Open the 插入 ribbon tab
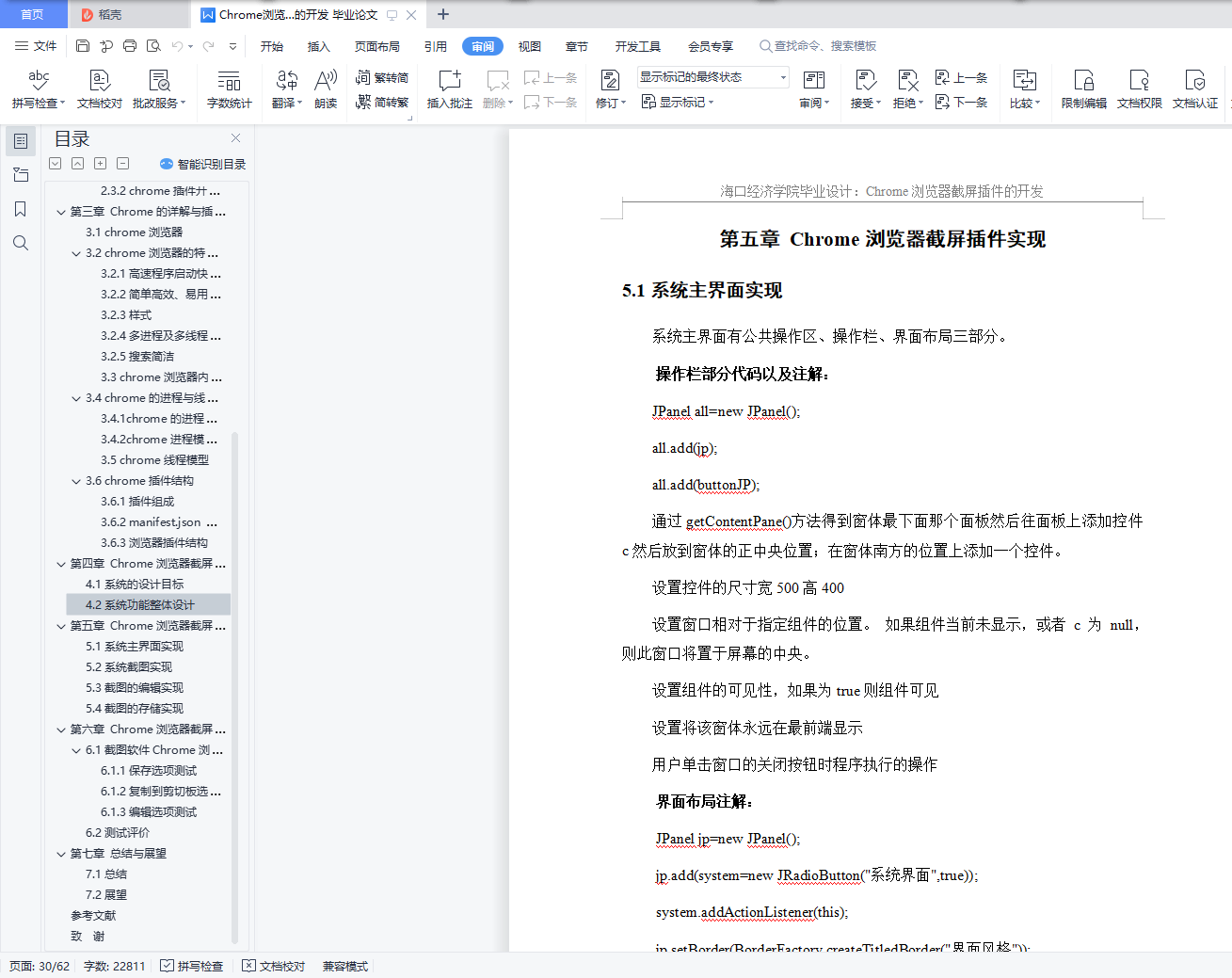Screen dimensions: 1232x978 click(x=319, y=46)
